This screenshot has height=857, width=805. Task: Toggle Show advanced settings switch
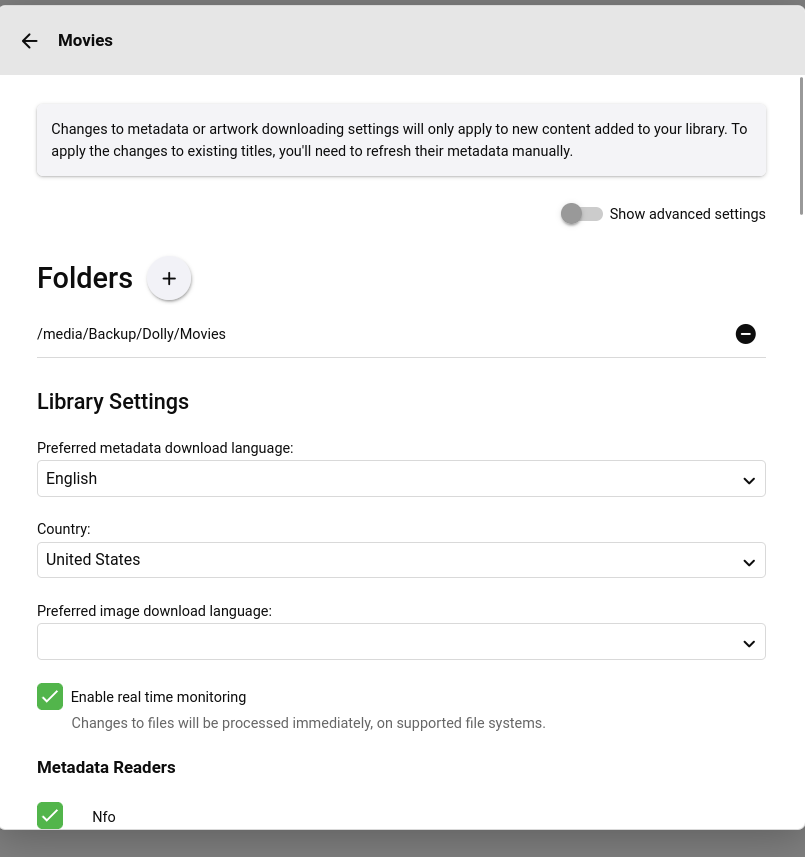click(581, 214)
